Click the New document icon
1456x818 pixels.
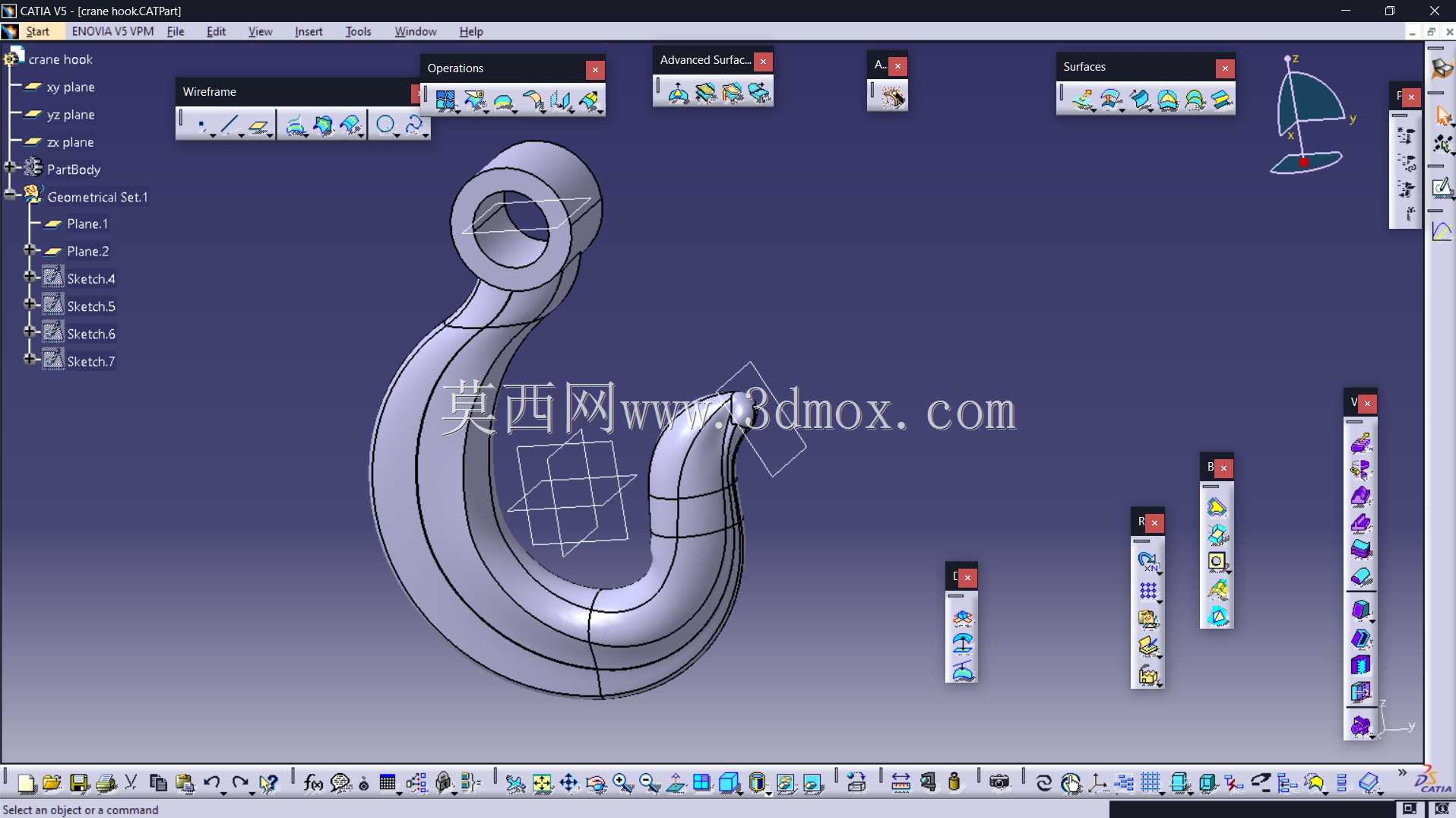[26, 783]
